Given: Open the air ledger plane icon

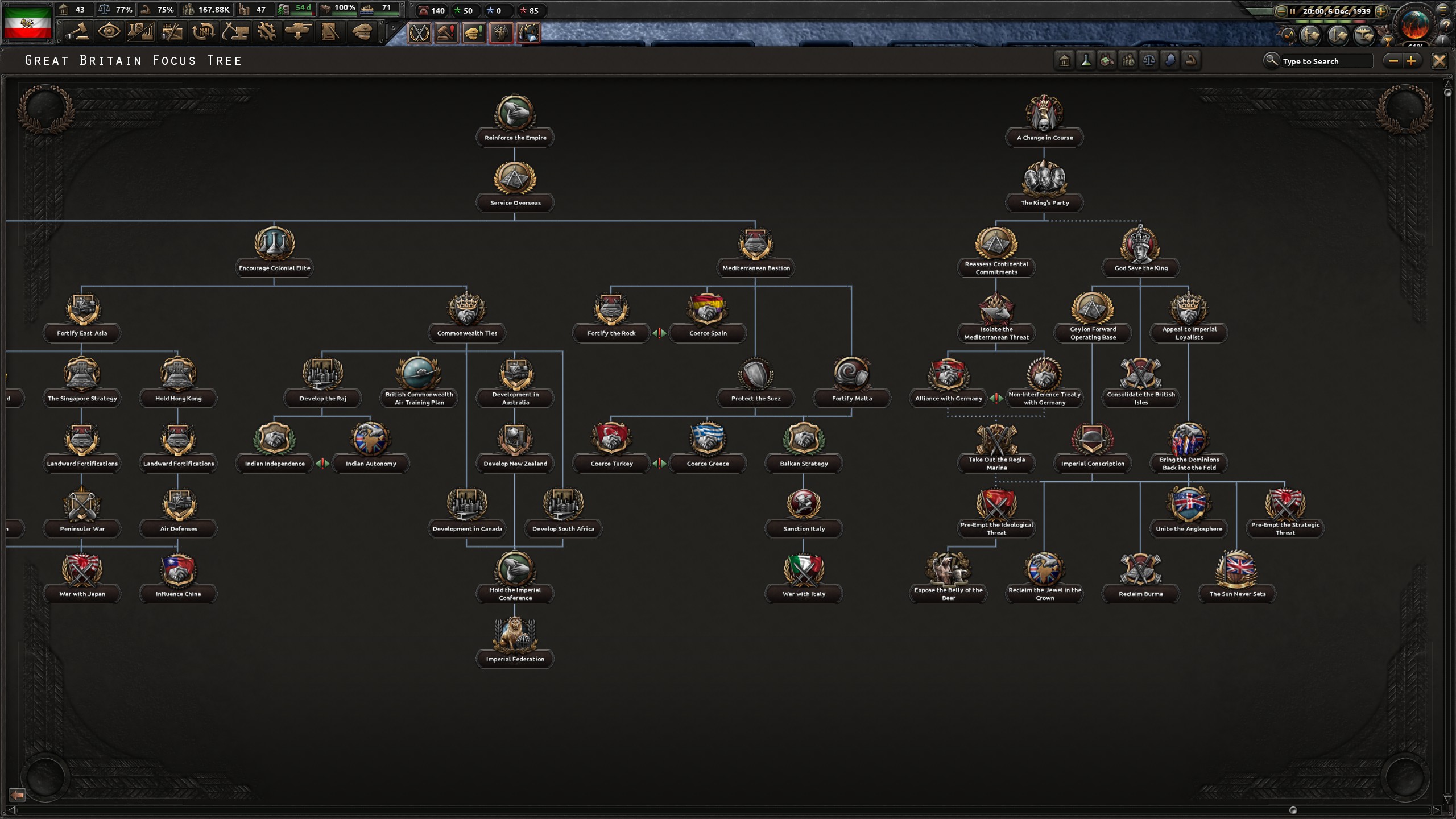Looking at the screenshot, I should 1364,35.
